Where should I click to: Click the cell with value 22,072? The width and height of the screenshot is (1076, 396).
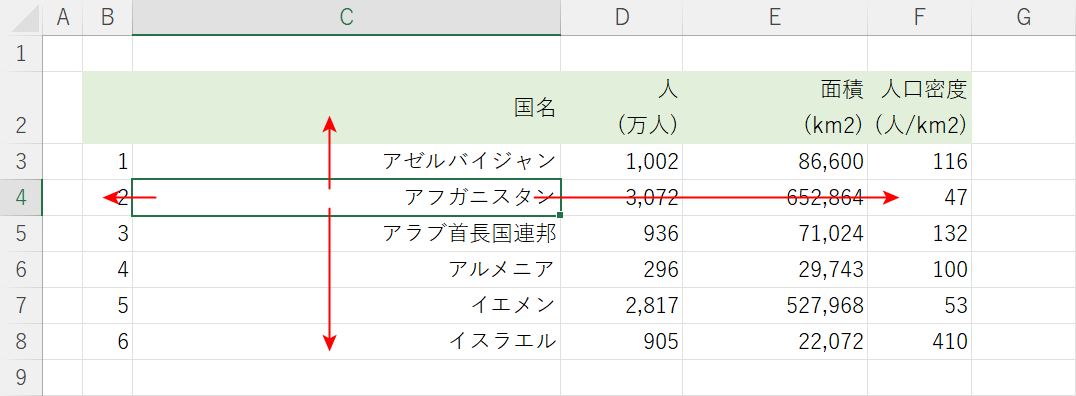(775, 342)
